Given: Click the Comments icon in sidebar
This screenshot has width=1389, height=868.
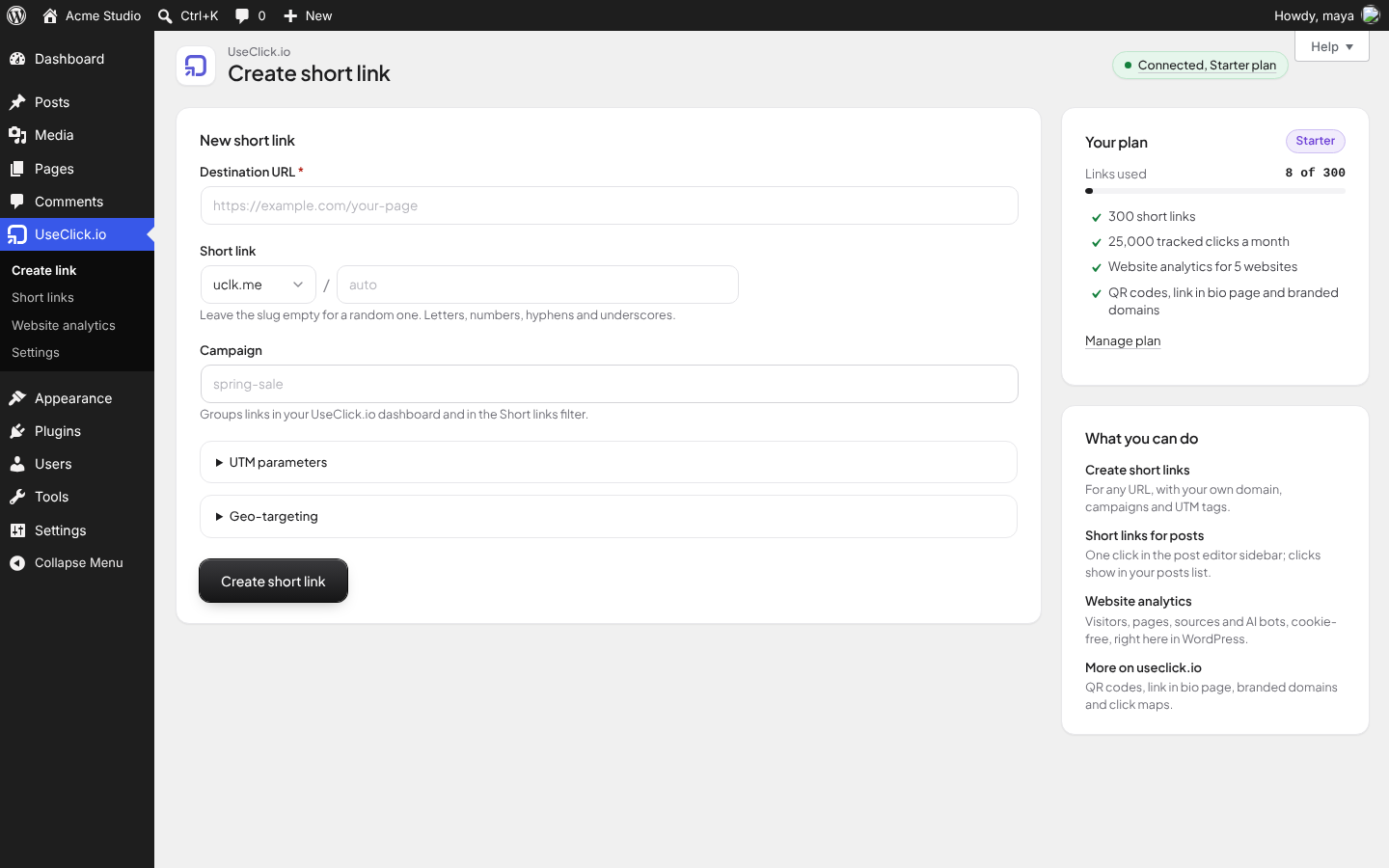Looking at the screenshot, I should [x=17, y=202].
